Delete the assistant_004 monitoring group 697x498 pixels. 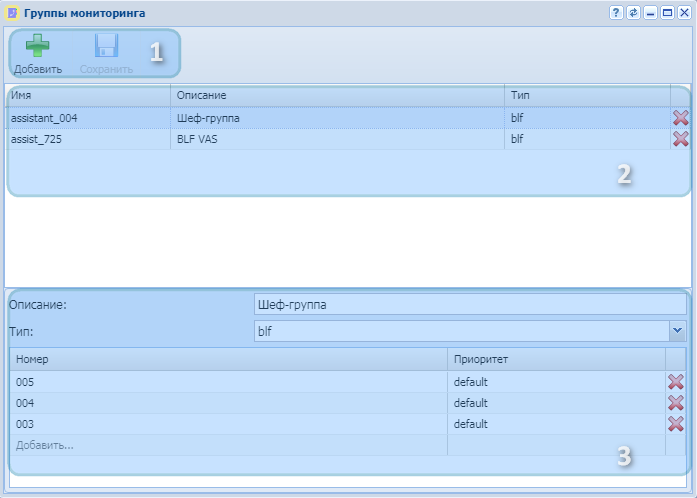(681, 118)
